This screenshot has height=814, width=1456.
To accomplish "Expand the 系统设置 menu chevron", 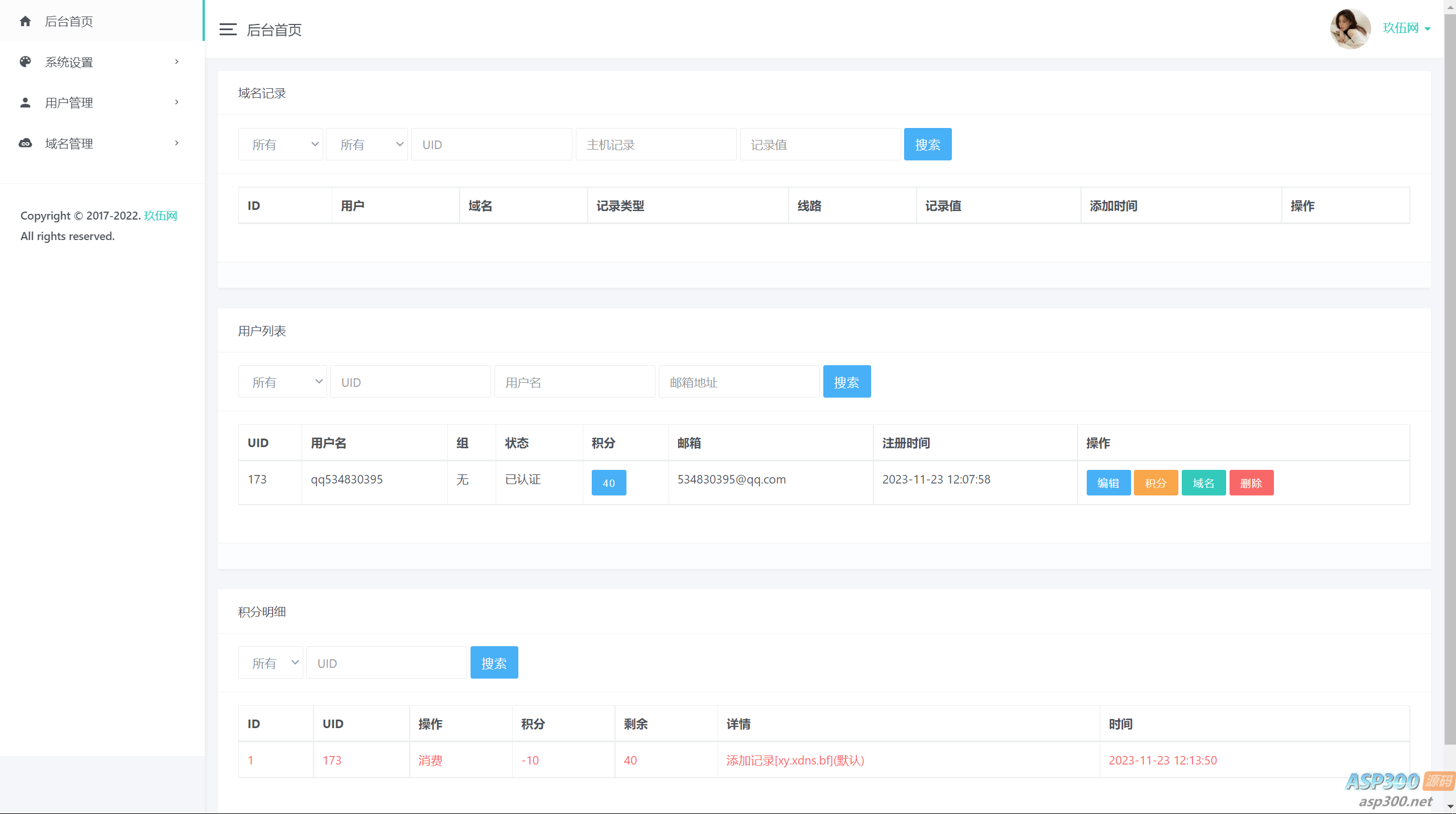I will 177,62.
